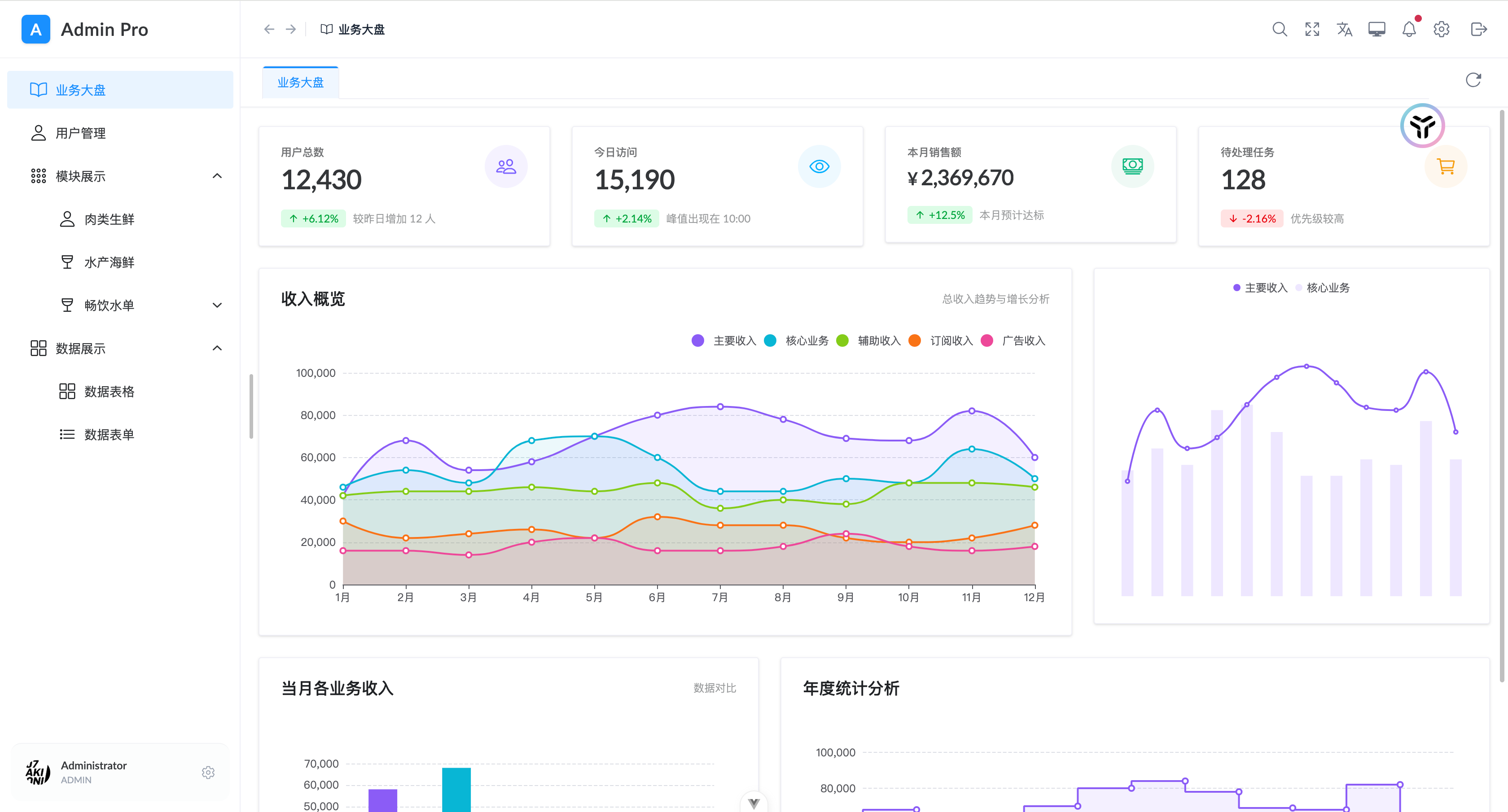Go forward with the right arrow

(291, 29)
